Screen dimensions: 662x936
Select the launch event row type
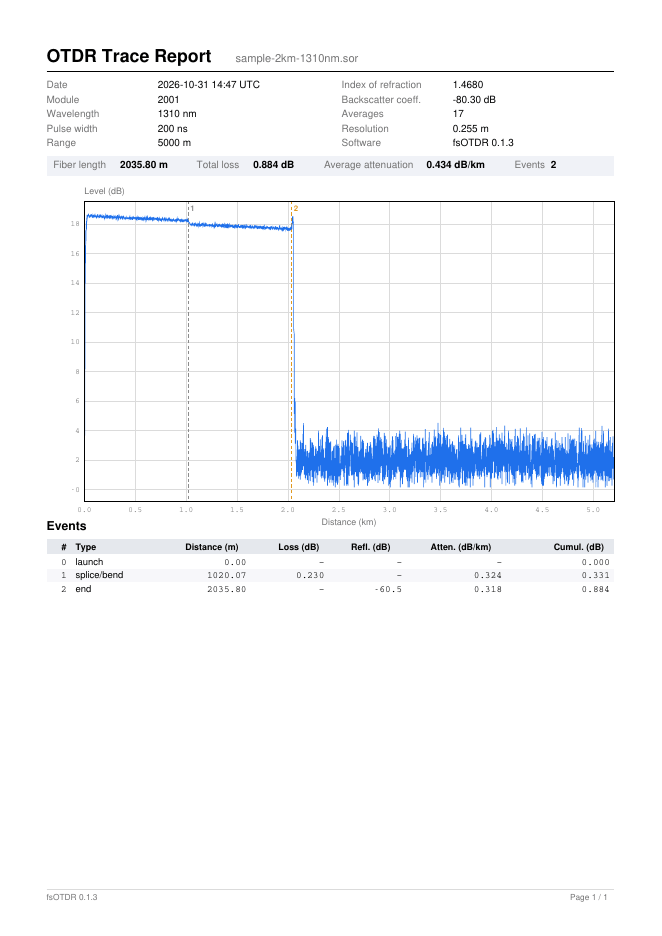[89, 562]
